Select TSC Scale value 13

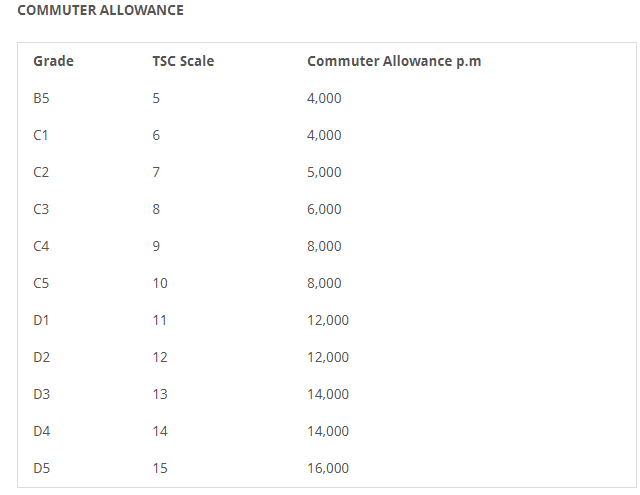pos(160,394)
